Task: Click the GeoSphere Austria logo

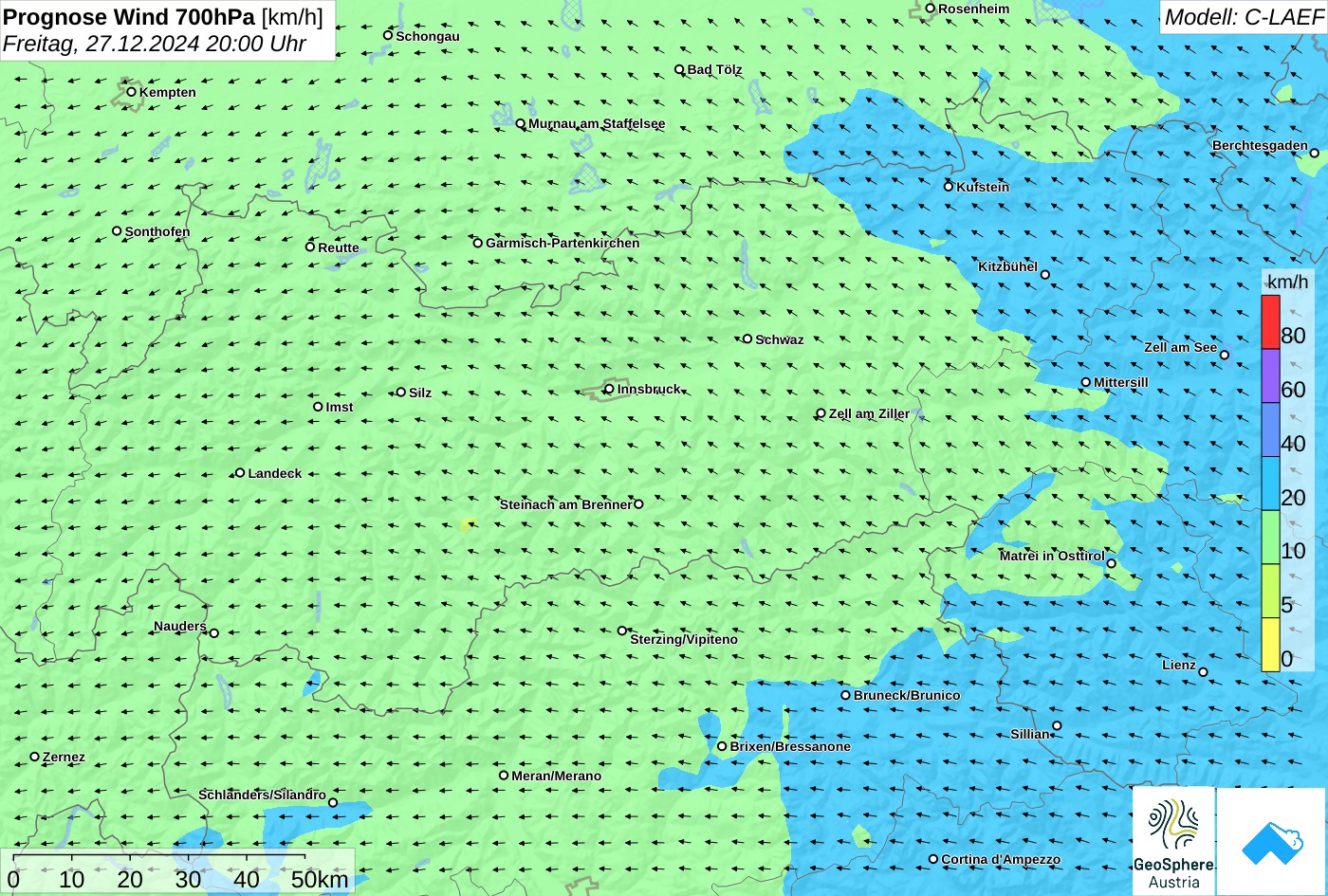Action: [1173, 841]
